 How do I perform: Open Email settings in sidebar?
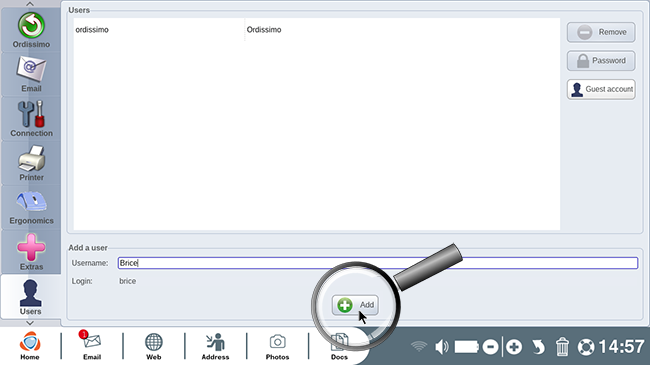coord(31,75)
